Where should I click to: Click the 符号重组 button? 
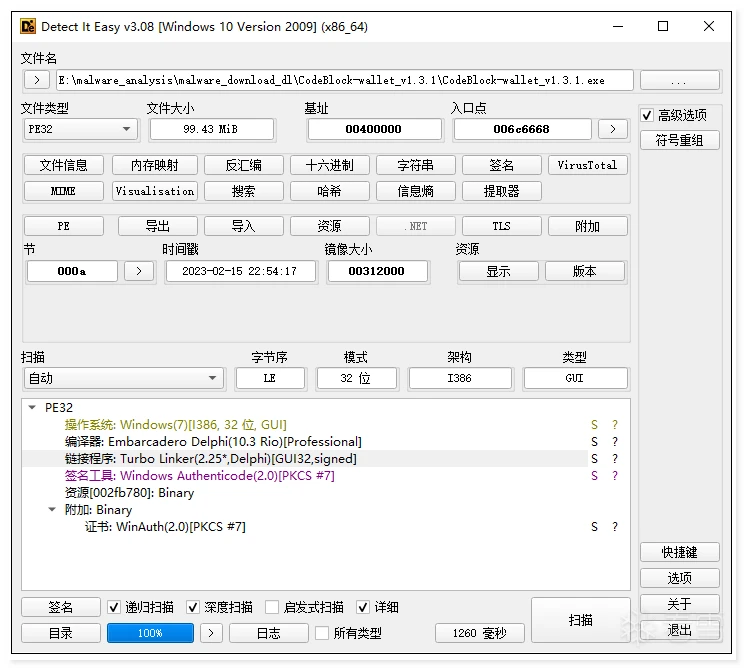click(x=679, y=140)
